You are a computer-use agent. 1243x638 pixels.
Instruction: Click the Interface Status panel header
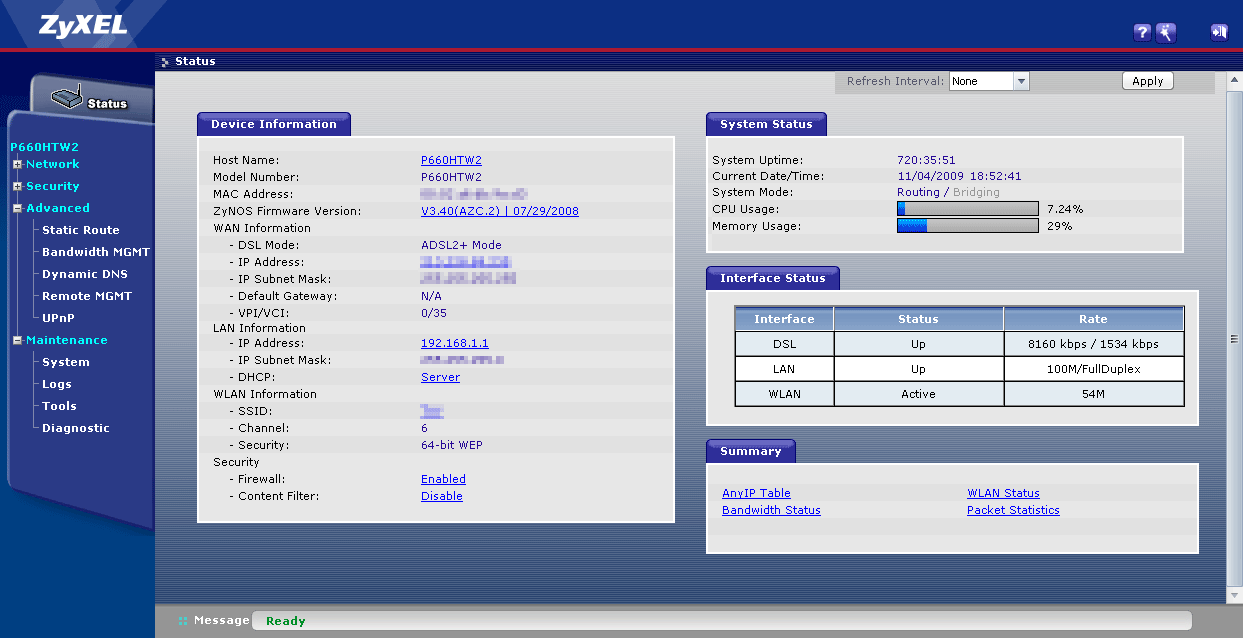773,278
